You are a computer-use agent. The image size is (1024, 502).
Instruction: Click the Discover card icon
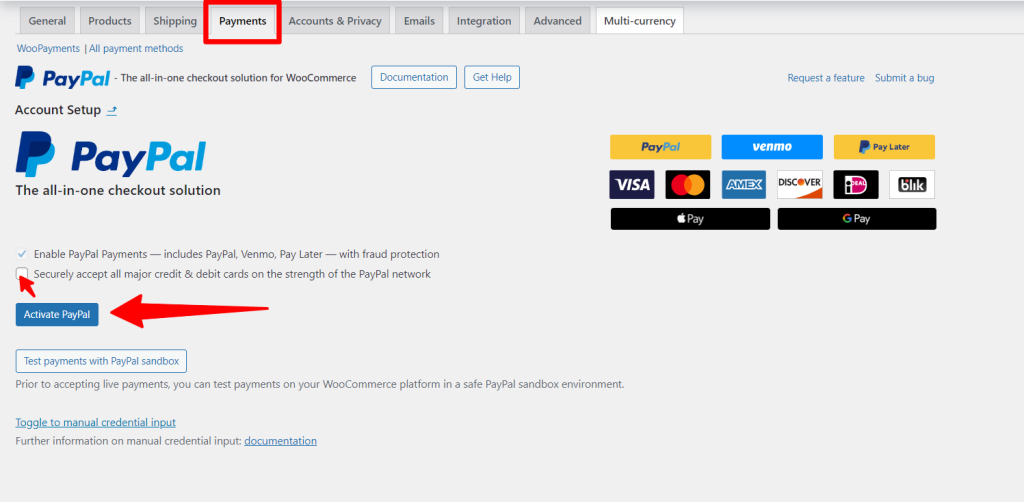pyautogui.click(x=800, y=185)
